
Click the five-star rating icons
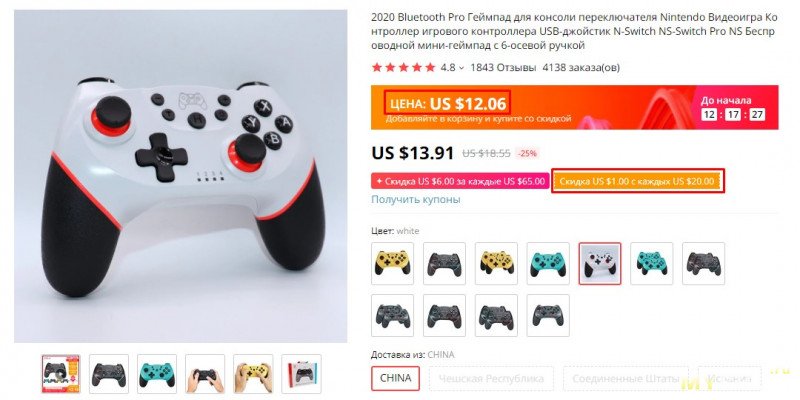[x=404, y=67]
